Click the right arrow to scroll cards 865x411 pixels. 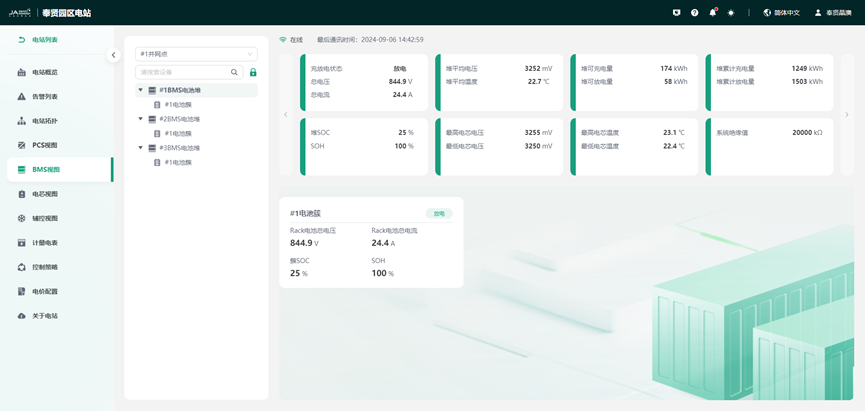[x=847, y=115]
